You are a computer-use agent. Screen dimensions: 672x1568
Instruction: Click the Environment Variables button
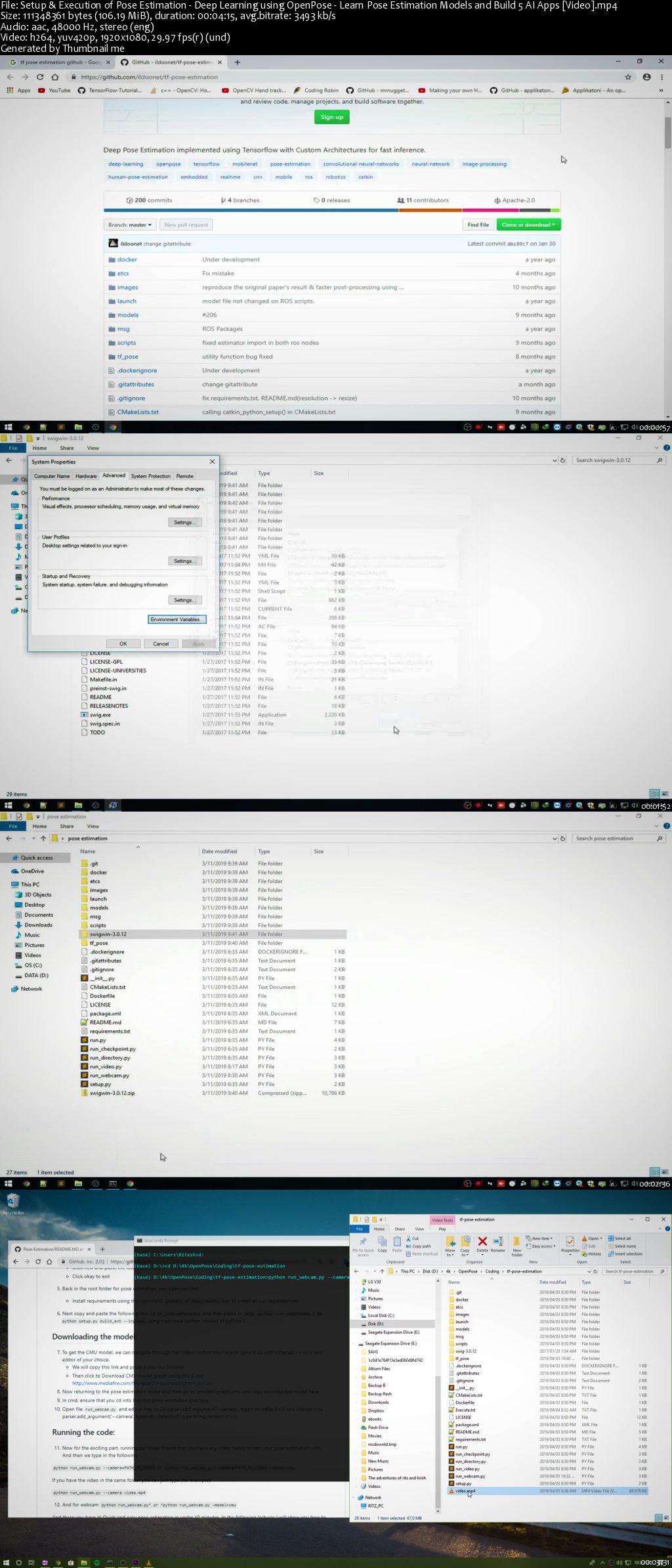tap(177, 619)
